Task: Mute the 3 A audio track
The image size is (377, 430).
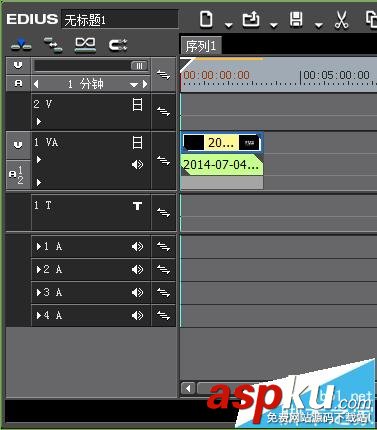Action: [137, 292]
